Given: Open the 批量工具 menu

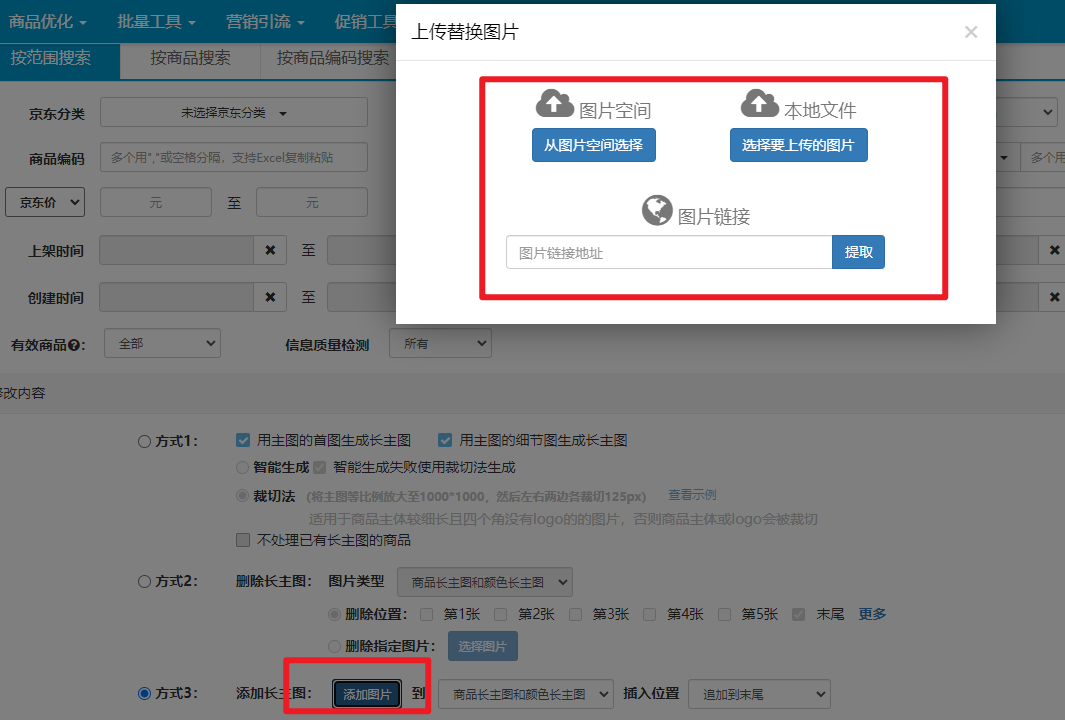Looking at the screenshot, I should [155, 21].
